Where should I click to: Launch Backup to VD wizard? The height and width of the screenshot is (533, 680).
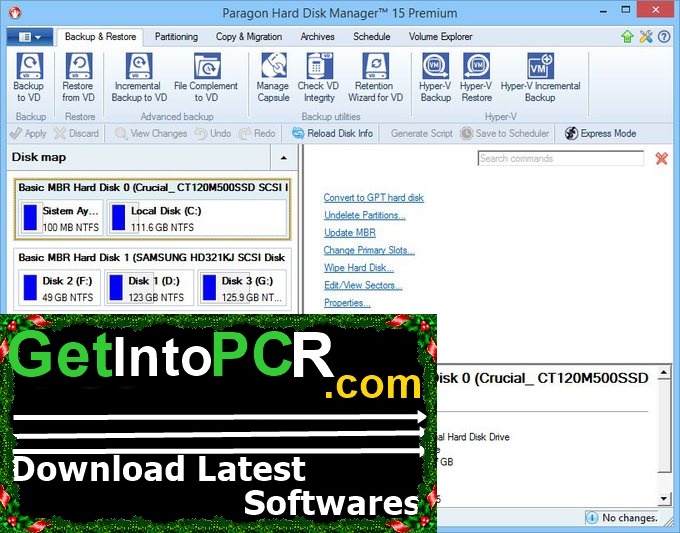click(x=29, y=78)
